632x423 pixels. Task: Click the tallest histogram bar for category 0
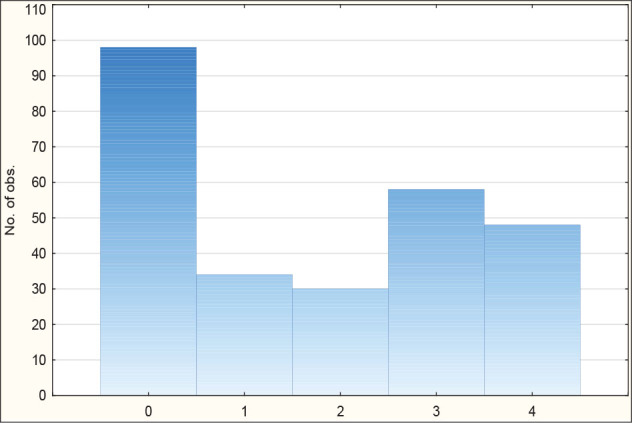click(x=148, y=220)
